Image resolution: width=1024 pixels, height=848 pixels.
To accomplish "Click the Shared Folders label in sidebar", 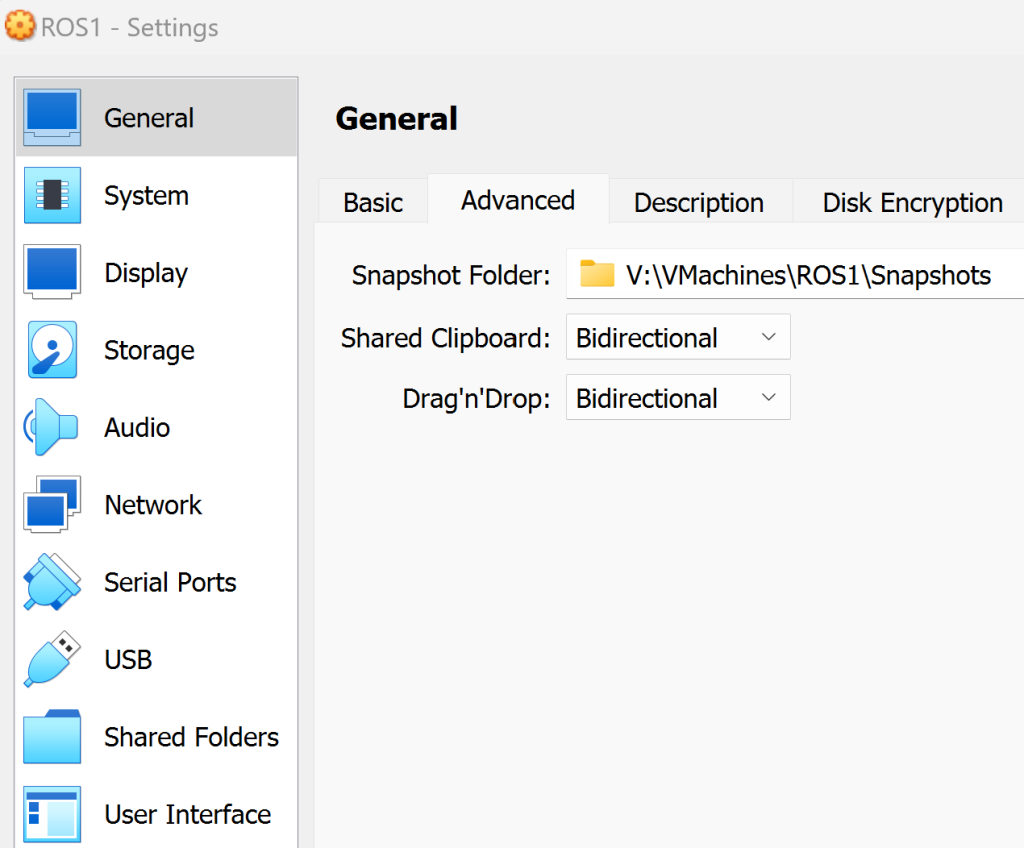I will [191, 737].
